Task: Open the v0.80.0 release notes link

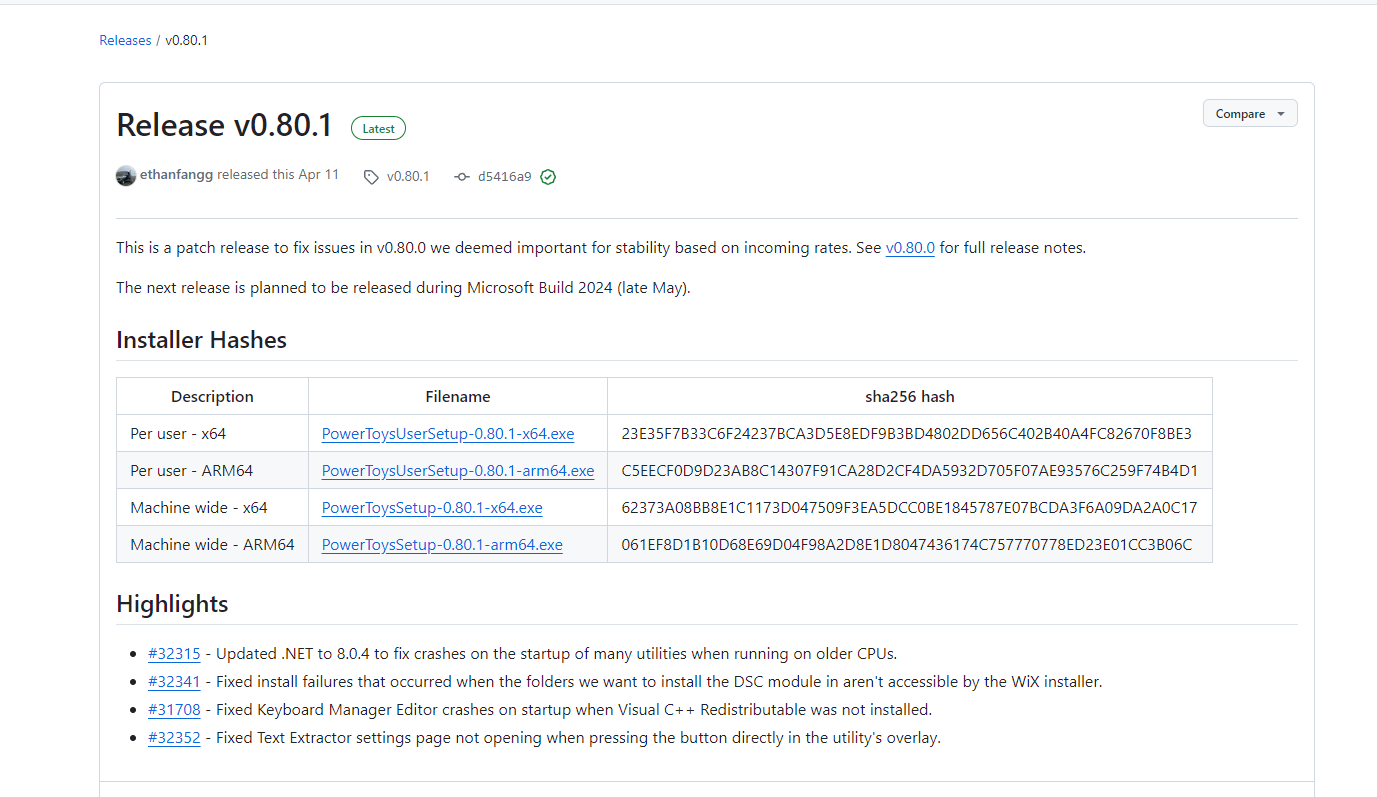Action: coord(910,248)
